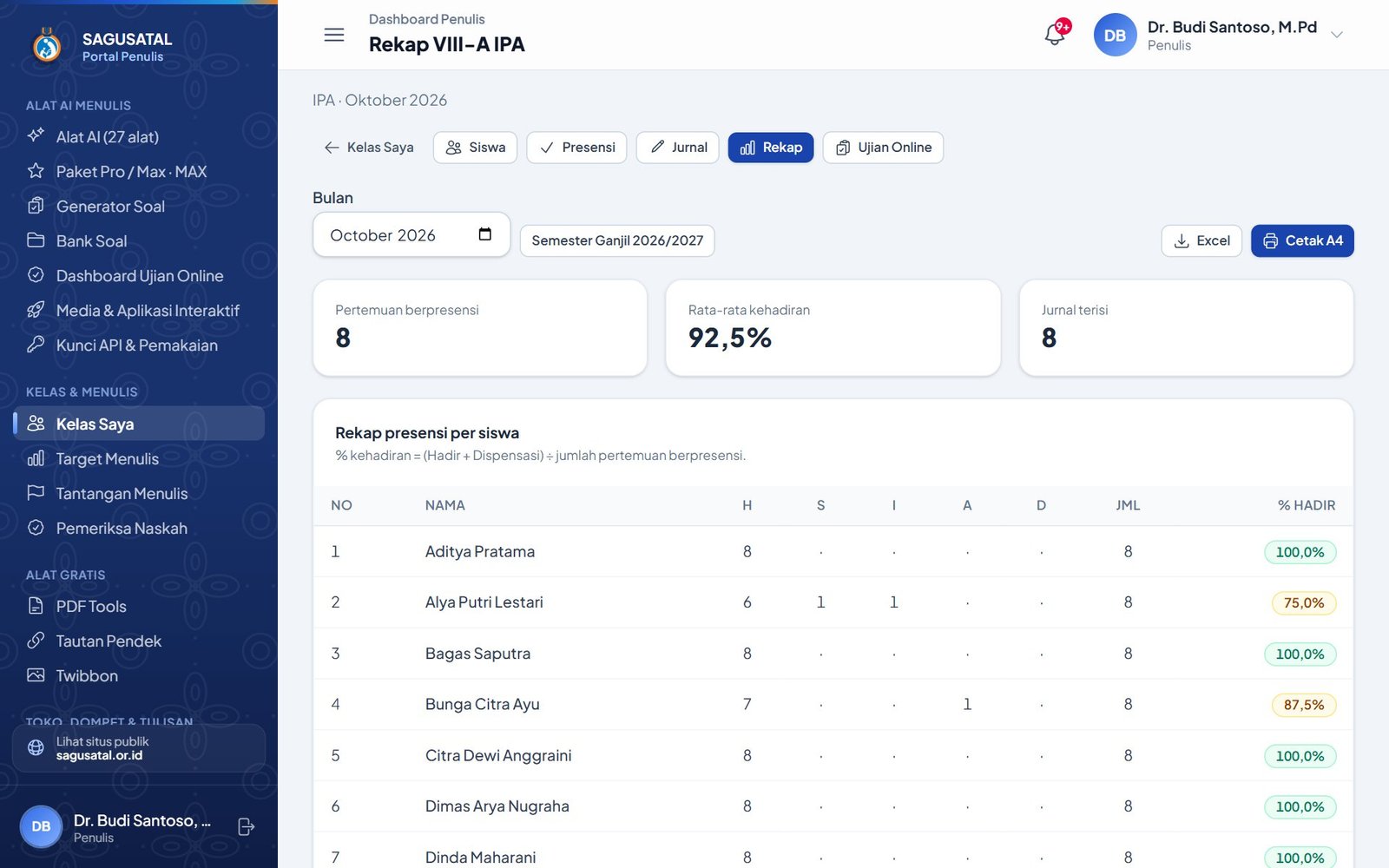Click Bunga Citra Ayu name
Screen dimensions: 1389x868
tap(483, 705)
